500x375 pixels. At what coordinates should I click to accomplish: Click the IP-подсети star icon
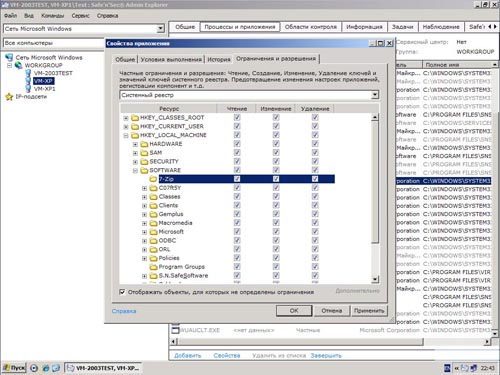(x=9, y=97)
